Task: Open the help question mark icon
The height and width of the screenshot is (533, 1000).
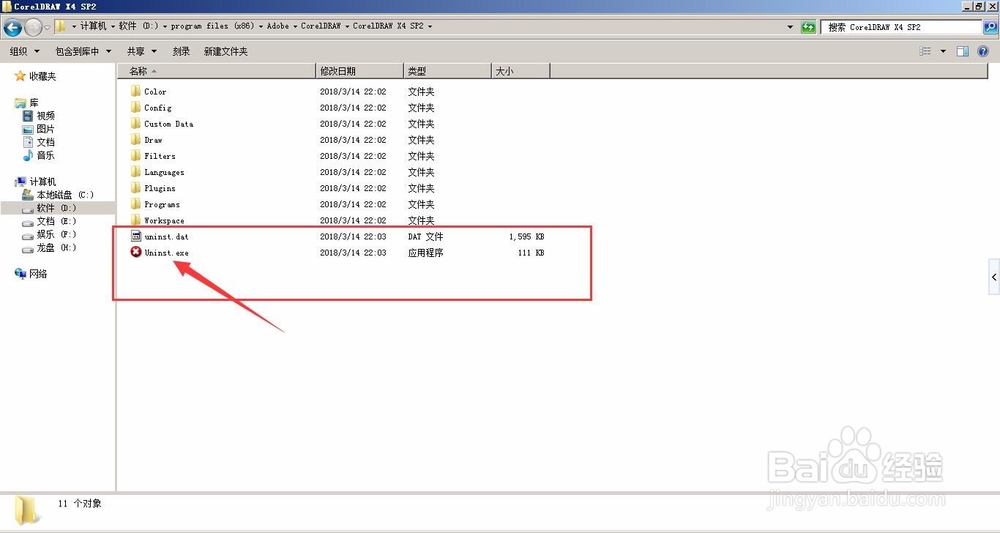Action: coord(983,51)
